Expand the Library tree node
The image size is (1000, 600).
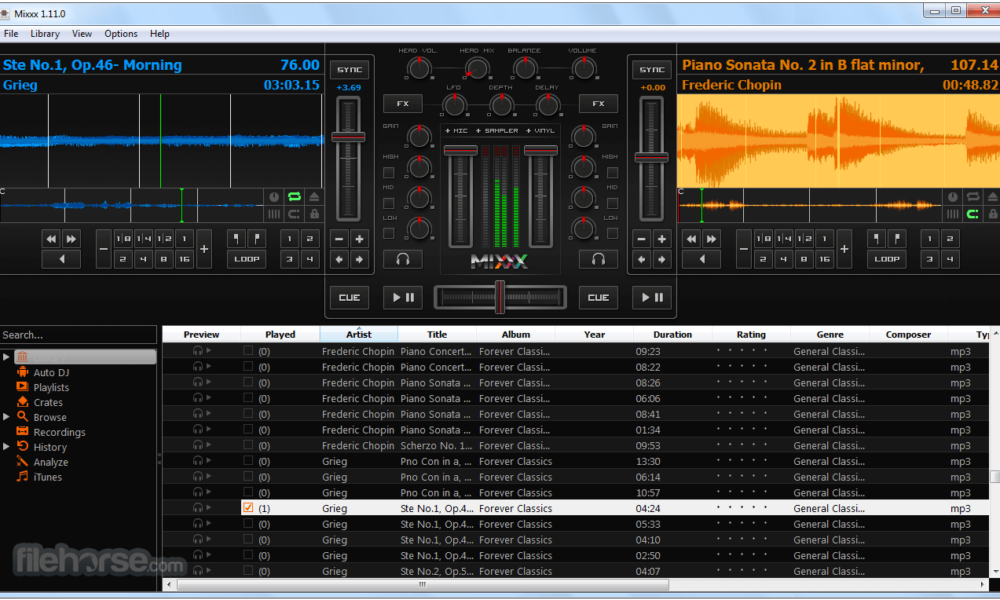(x=6, y=357)
